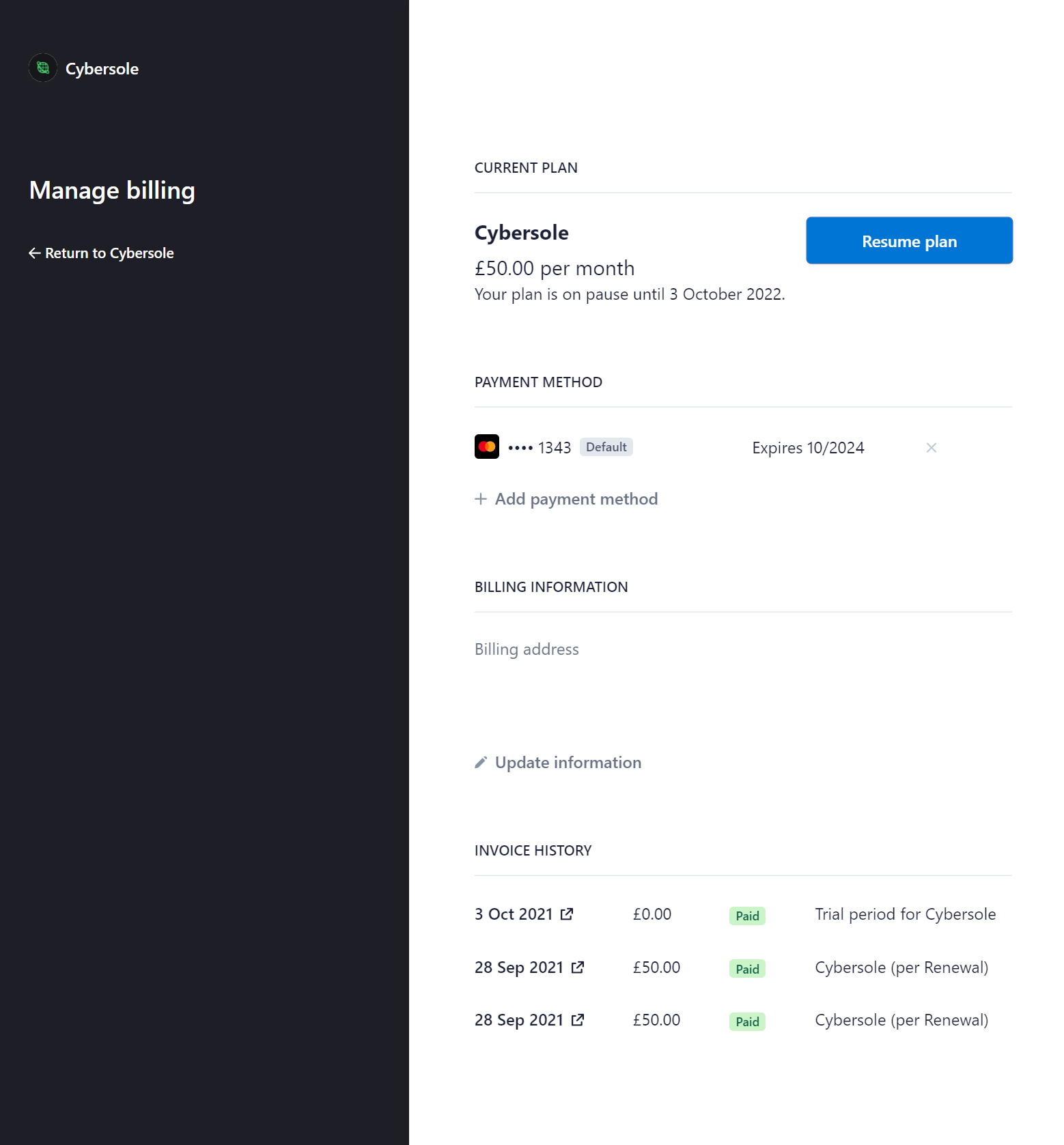Click the BILLING INFORMATION section header
This screenshot has height=1145, width=1064.
[551, 587]
